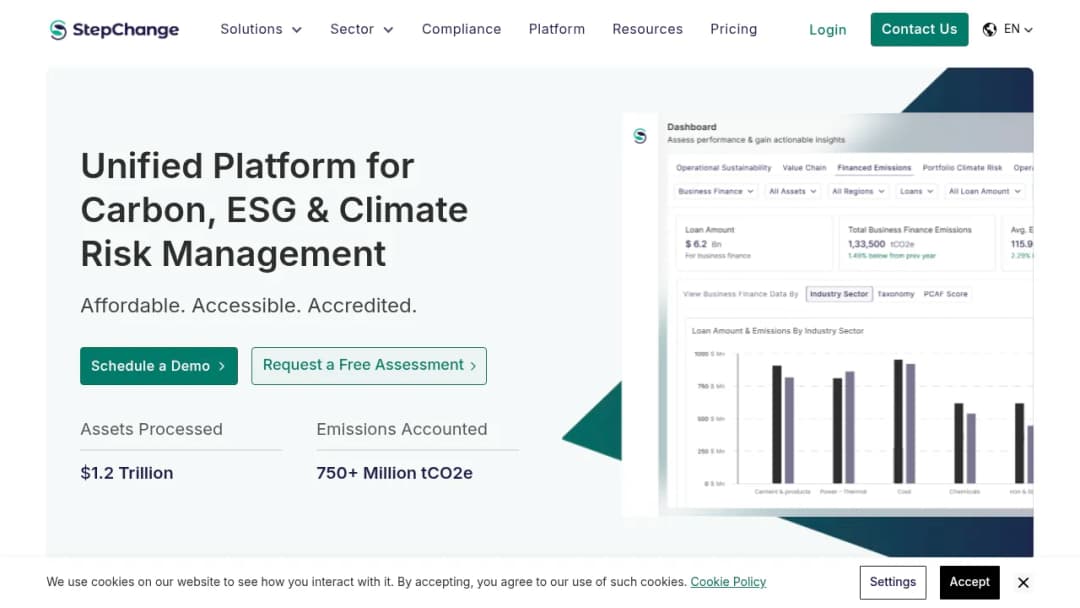
Task: Click the Loan Amount $6.2 Bn card
Action: click(754, 243)
